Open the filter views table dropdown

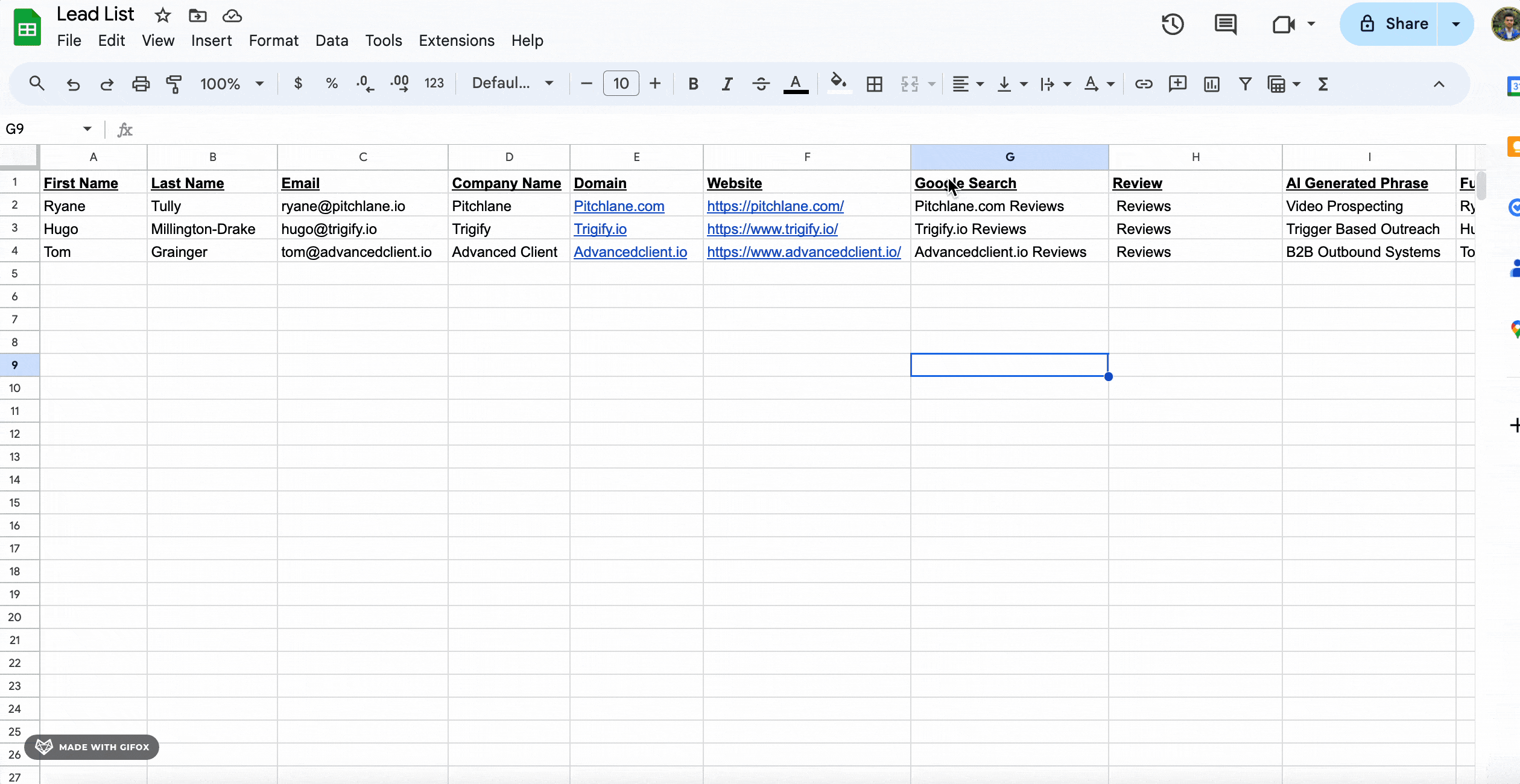pos(1284,84)
